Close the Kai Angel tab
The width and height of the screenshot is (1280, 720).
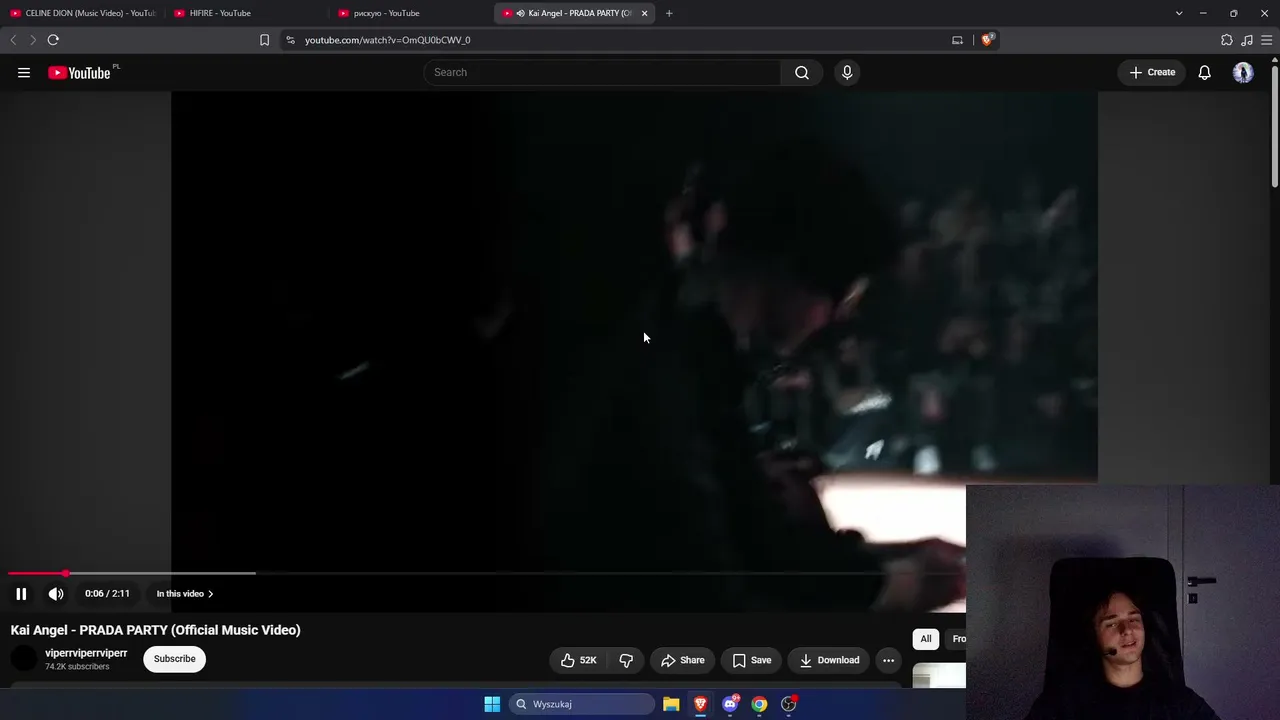coord(644,13)
